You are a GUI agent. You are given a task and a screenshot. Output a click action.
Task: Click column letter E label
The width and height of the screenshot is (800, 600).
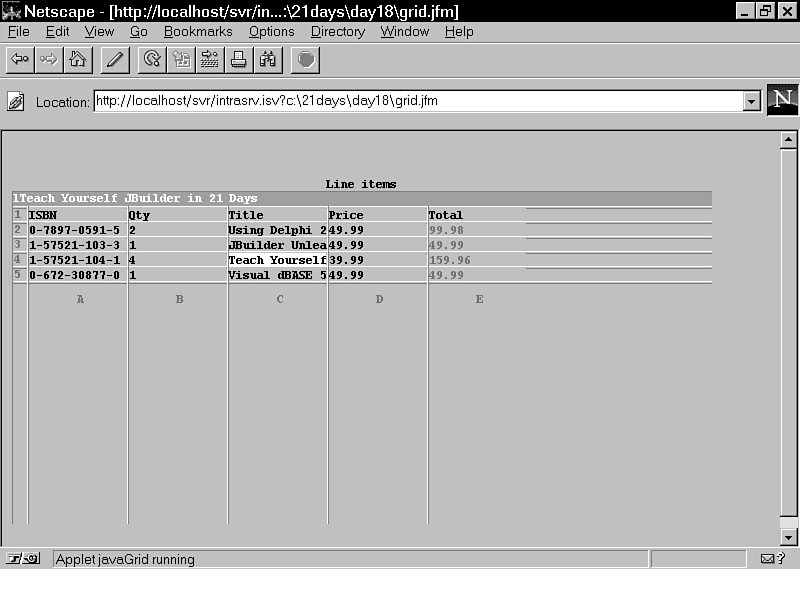[480, 299]
